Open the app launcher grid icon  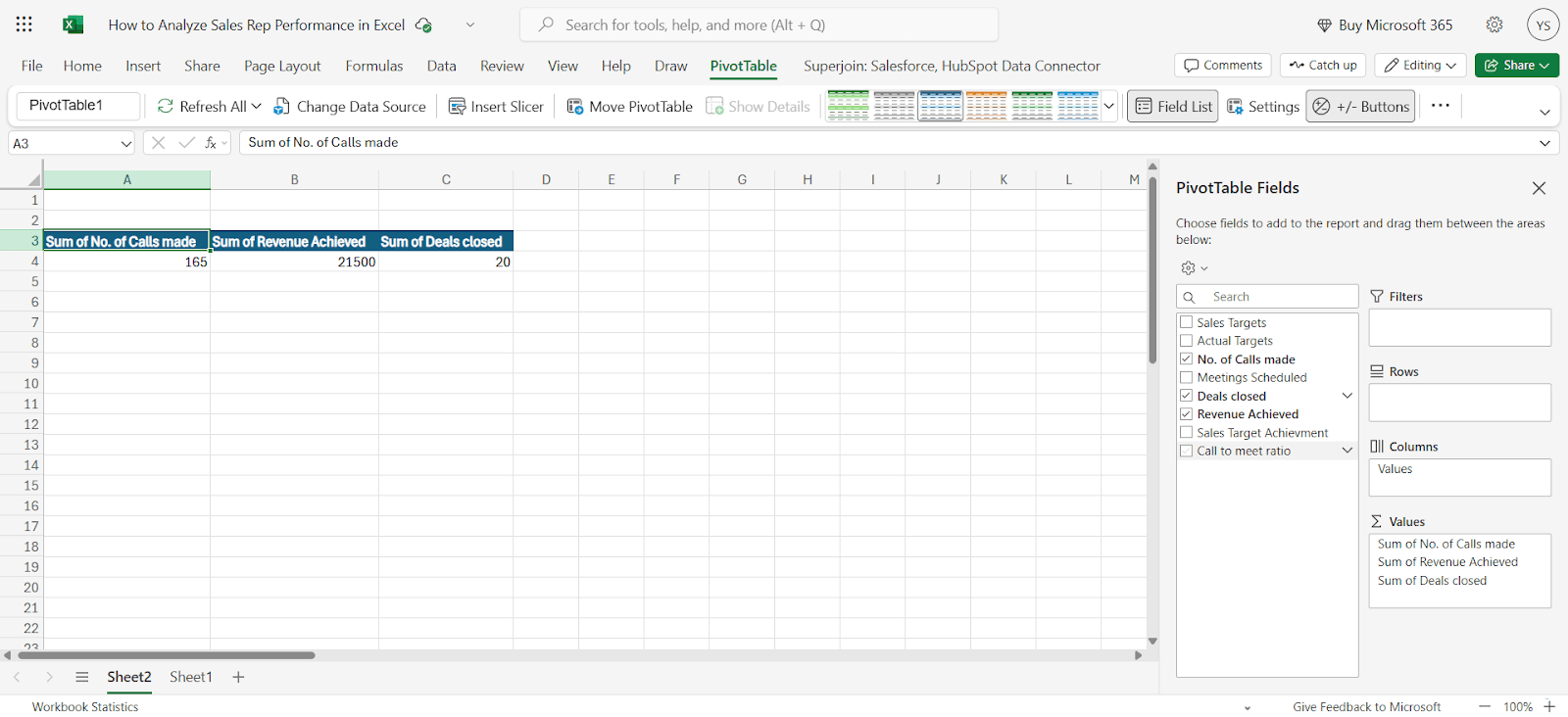pos(24,24)
